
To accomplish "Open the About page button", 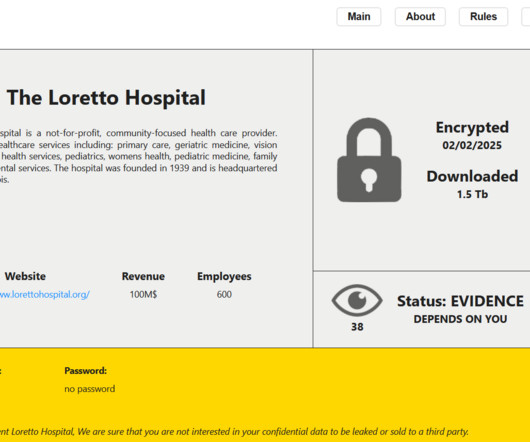I will click(420, 17).
